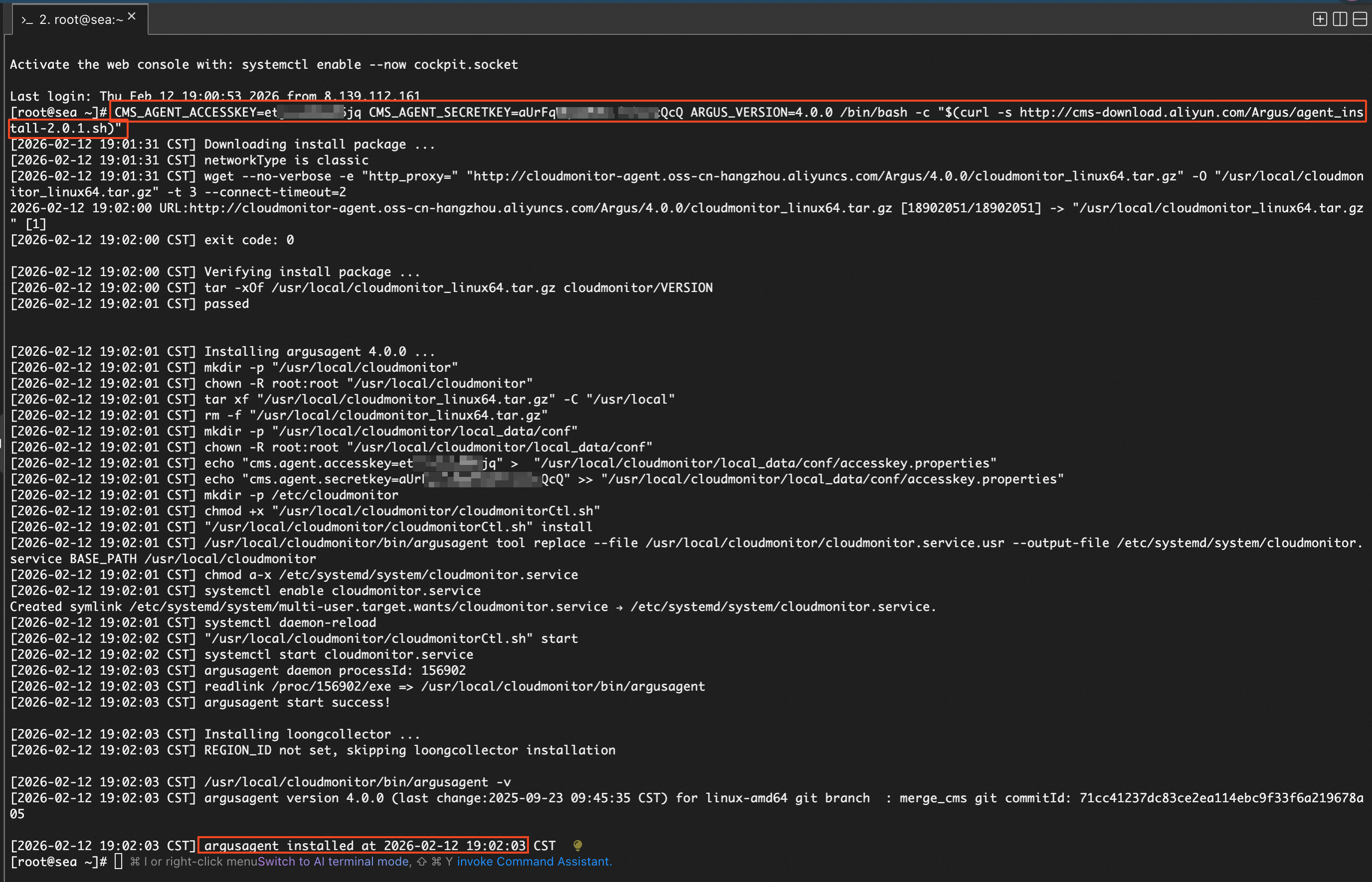Focus the command prompt cursor at bottom
The image size is (1372, 882).
[119, 862]
